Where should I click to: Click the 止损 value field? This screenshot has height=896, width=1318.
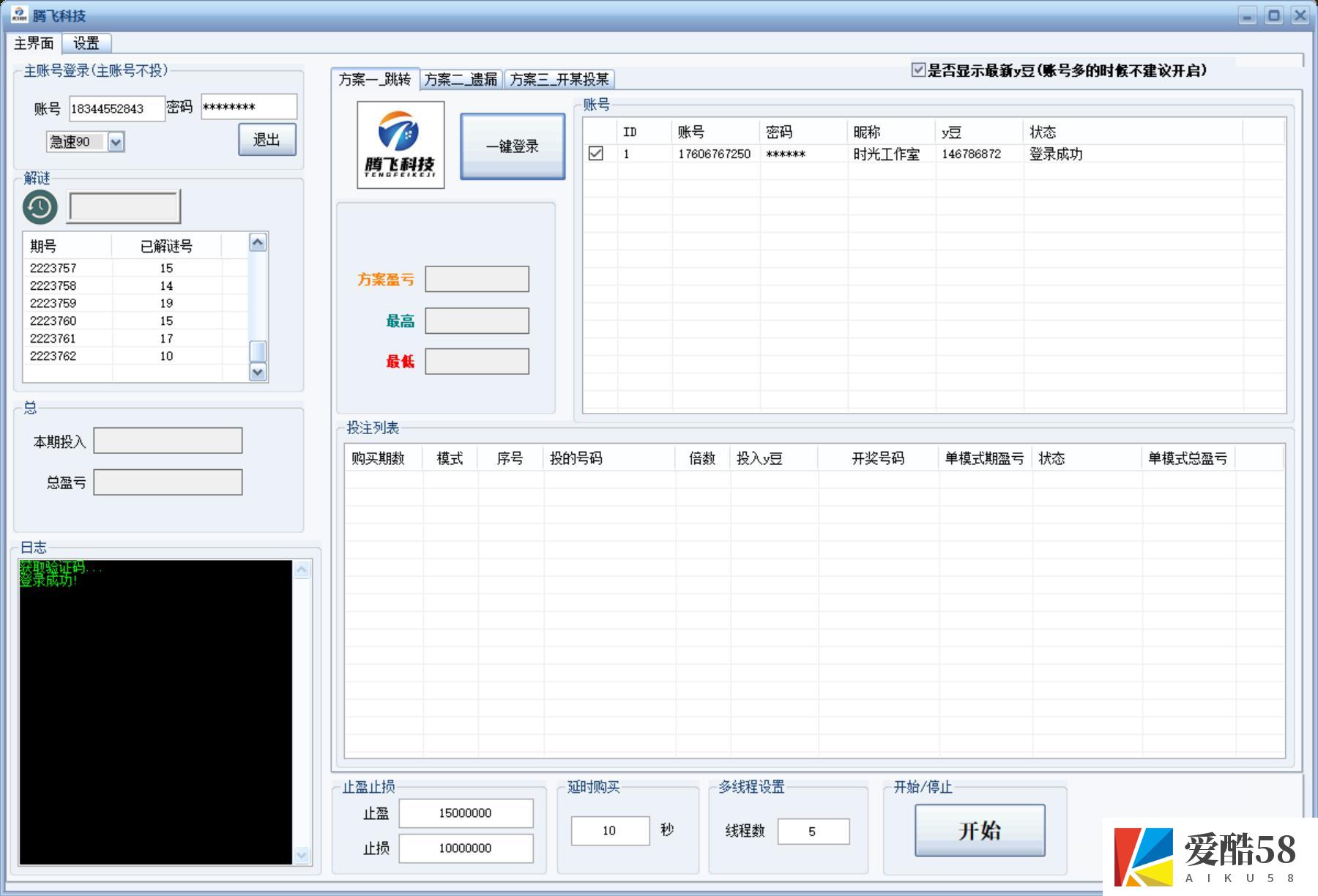466,848
